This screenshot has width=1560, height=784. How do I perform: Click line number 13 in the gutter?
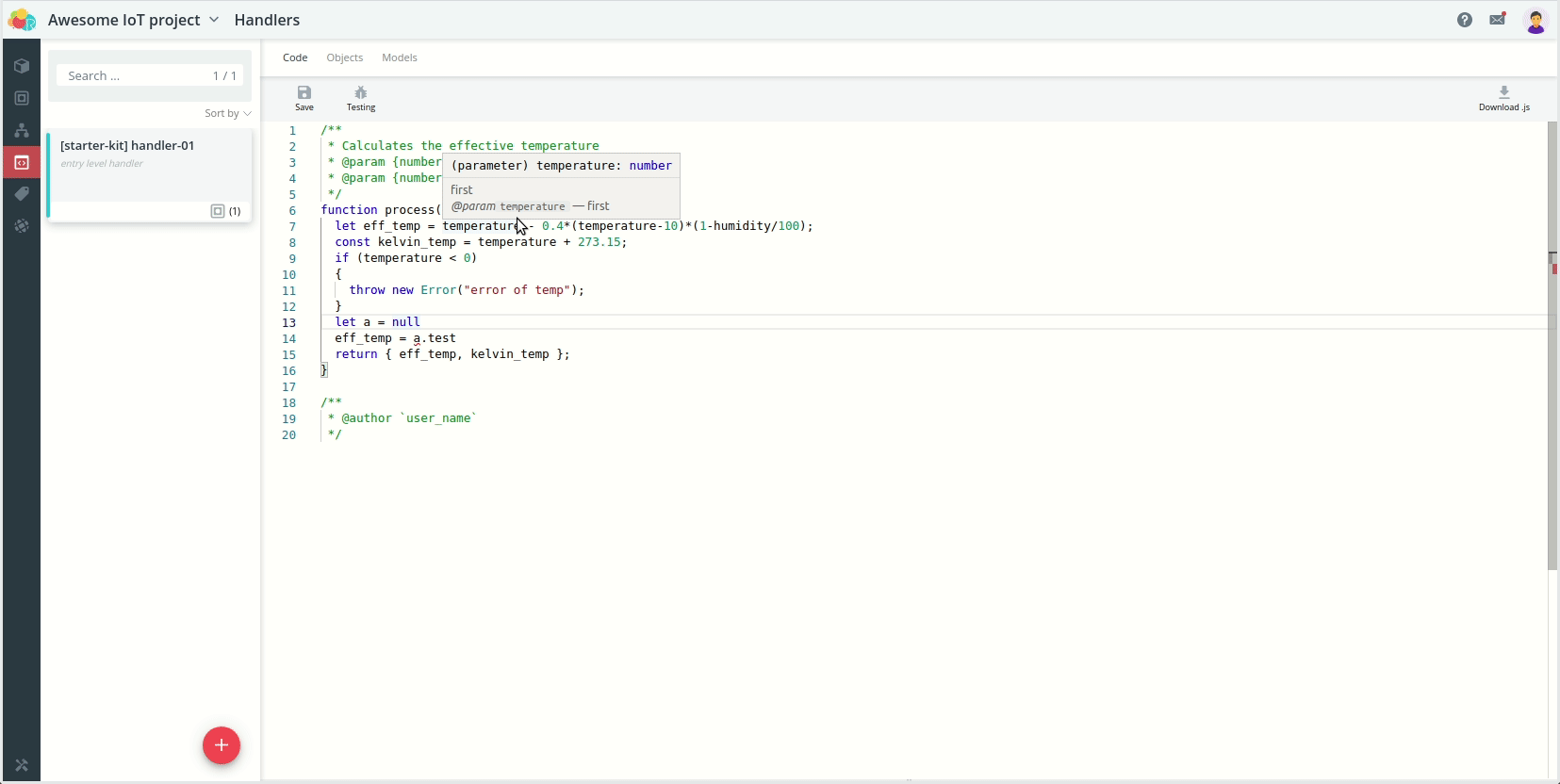point(289,322)
